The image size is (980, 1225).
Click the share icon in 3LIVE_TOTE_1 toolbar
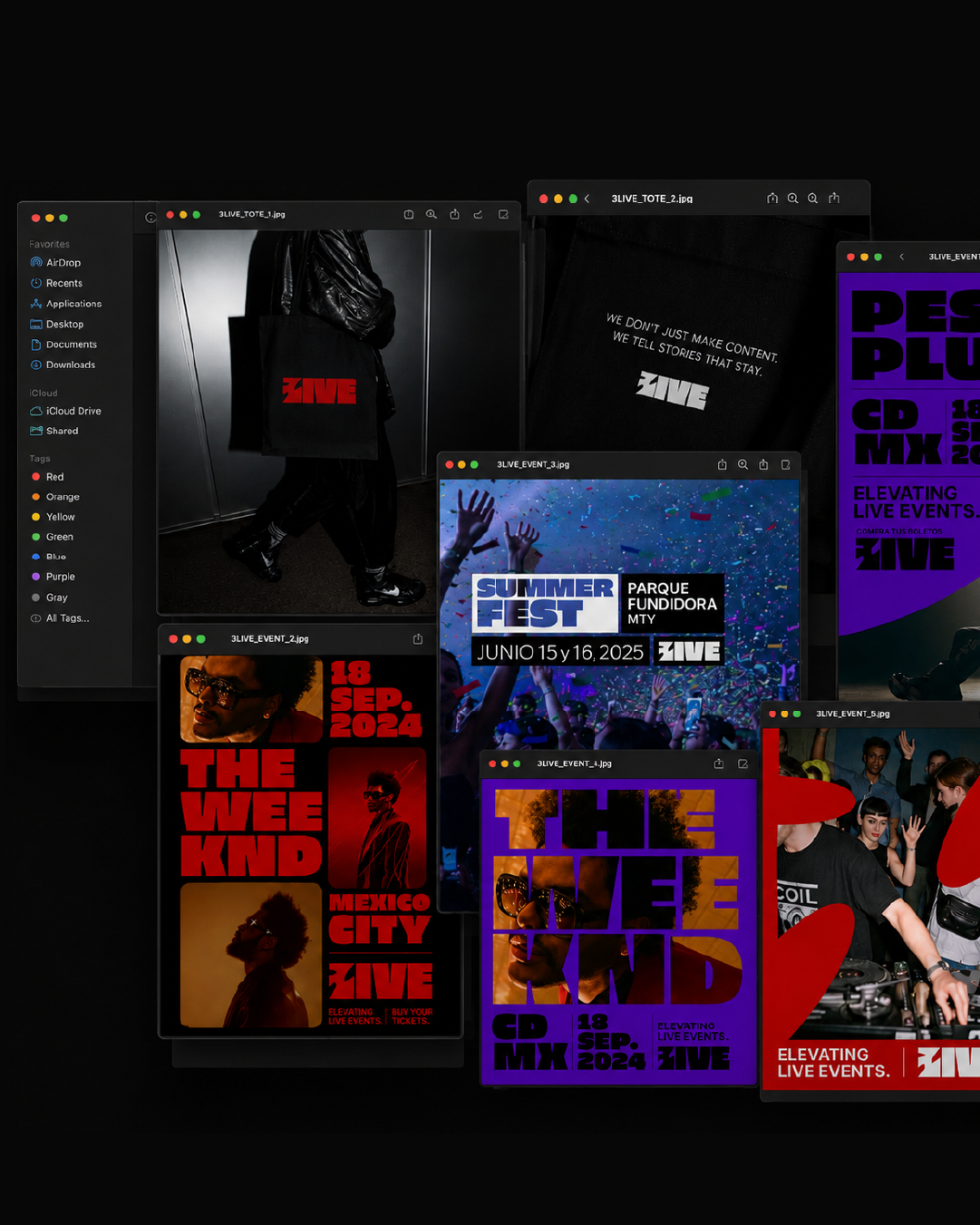click(454, 215)
